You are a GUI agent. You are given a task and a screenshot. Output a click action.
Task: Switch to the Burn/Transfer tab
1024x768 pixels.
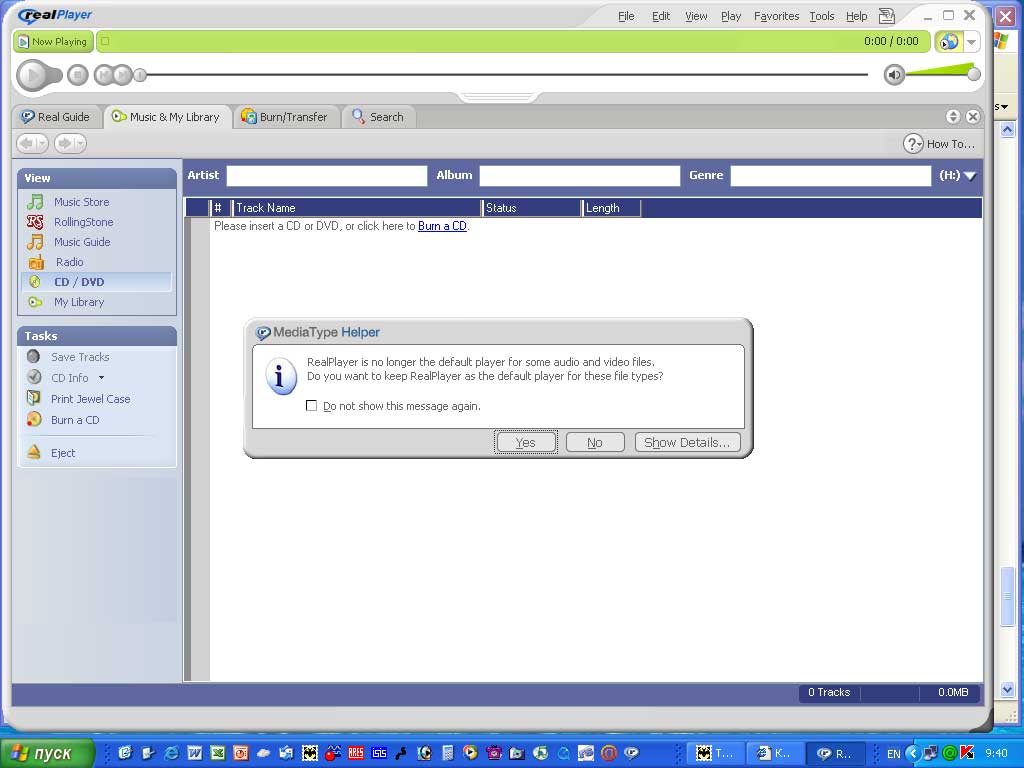tap(285, 117)
